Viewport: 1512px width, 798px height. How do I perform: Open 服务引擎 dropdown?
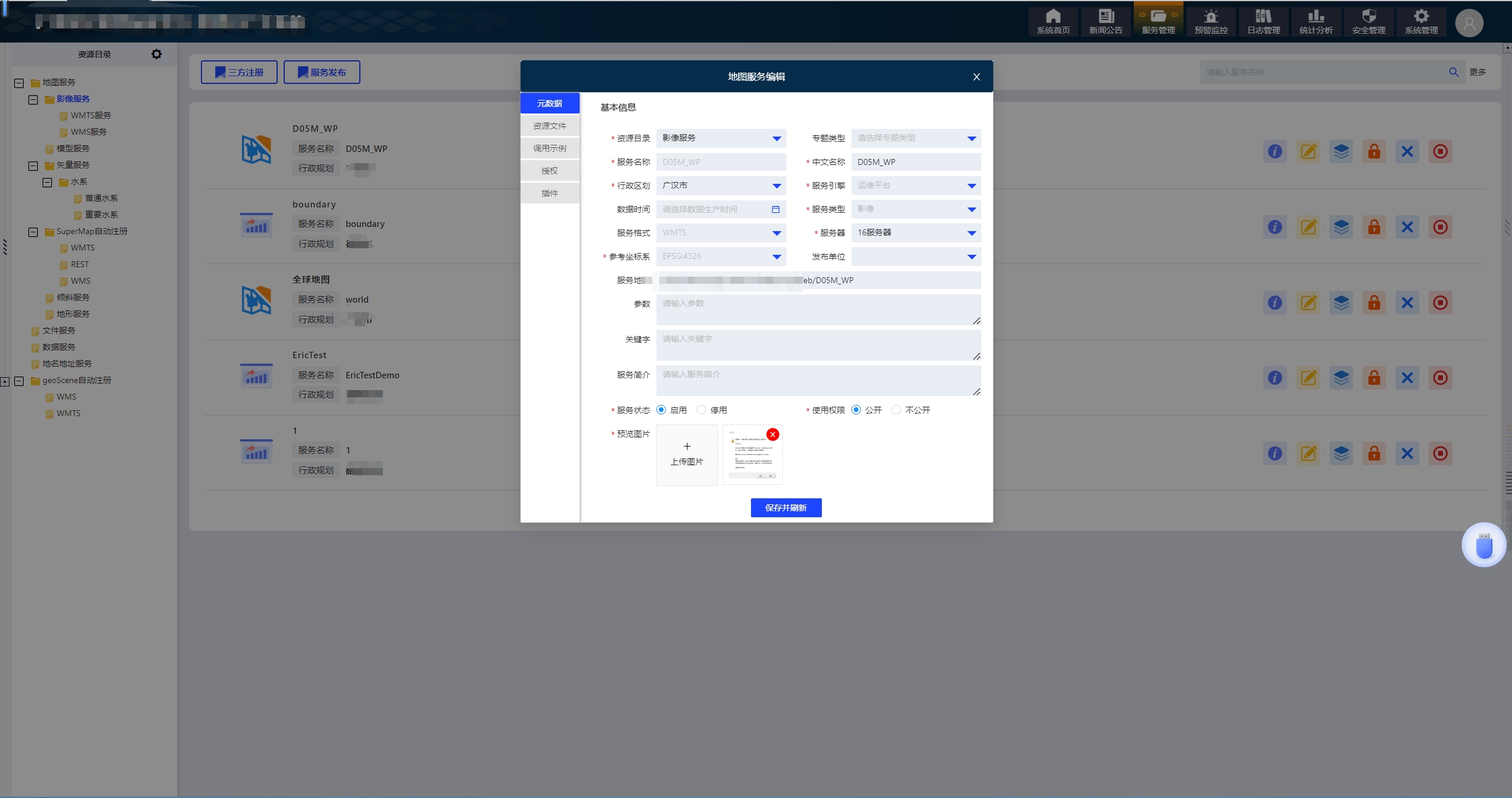(916, 186)
